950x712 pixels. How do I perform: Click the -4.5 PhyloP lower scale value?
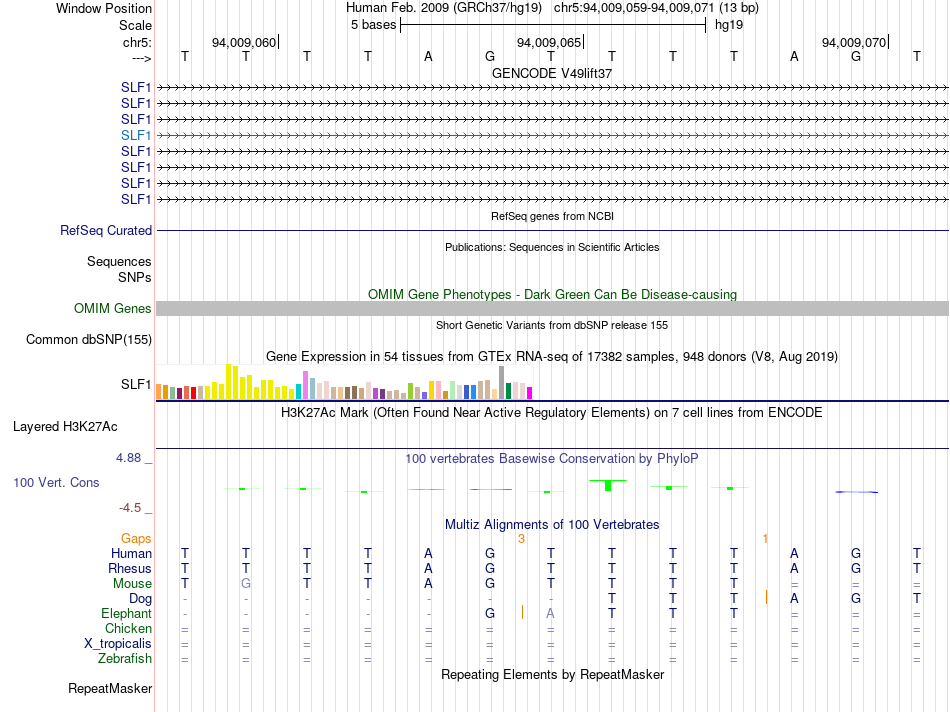click(x=130, y=508)
